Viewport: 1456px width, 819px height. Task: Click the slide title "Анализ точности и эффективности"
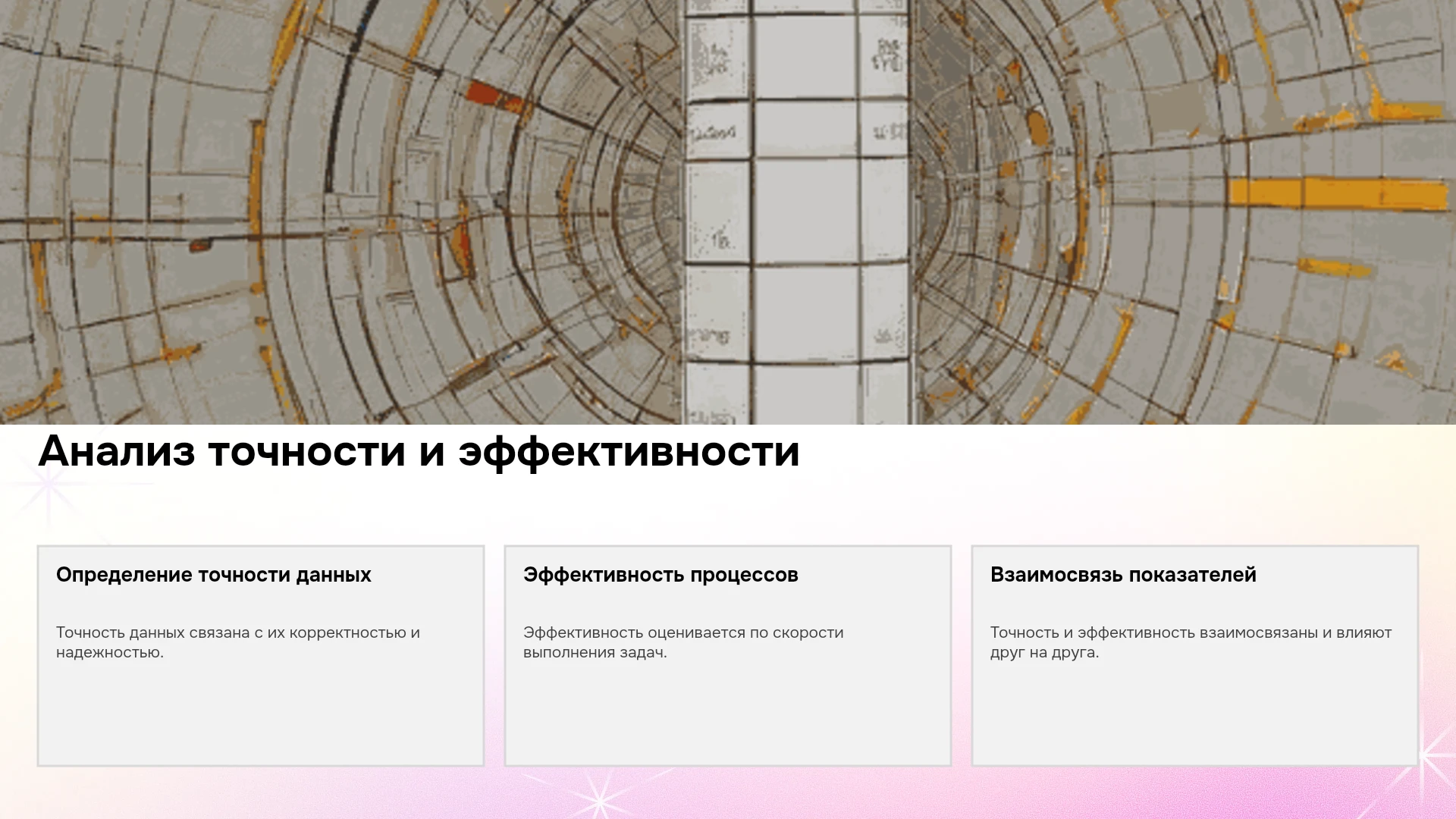[x=419, y=452]
